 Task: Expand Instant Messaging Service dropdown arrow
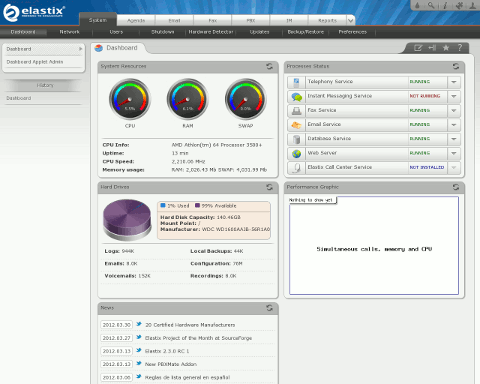coord(454,96)
